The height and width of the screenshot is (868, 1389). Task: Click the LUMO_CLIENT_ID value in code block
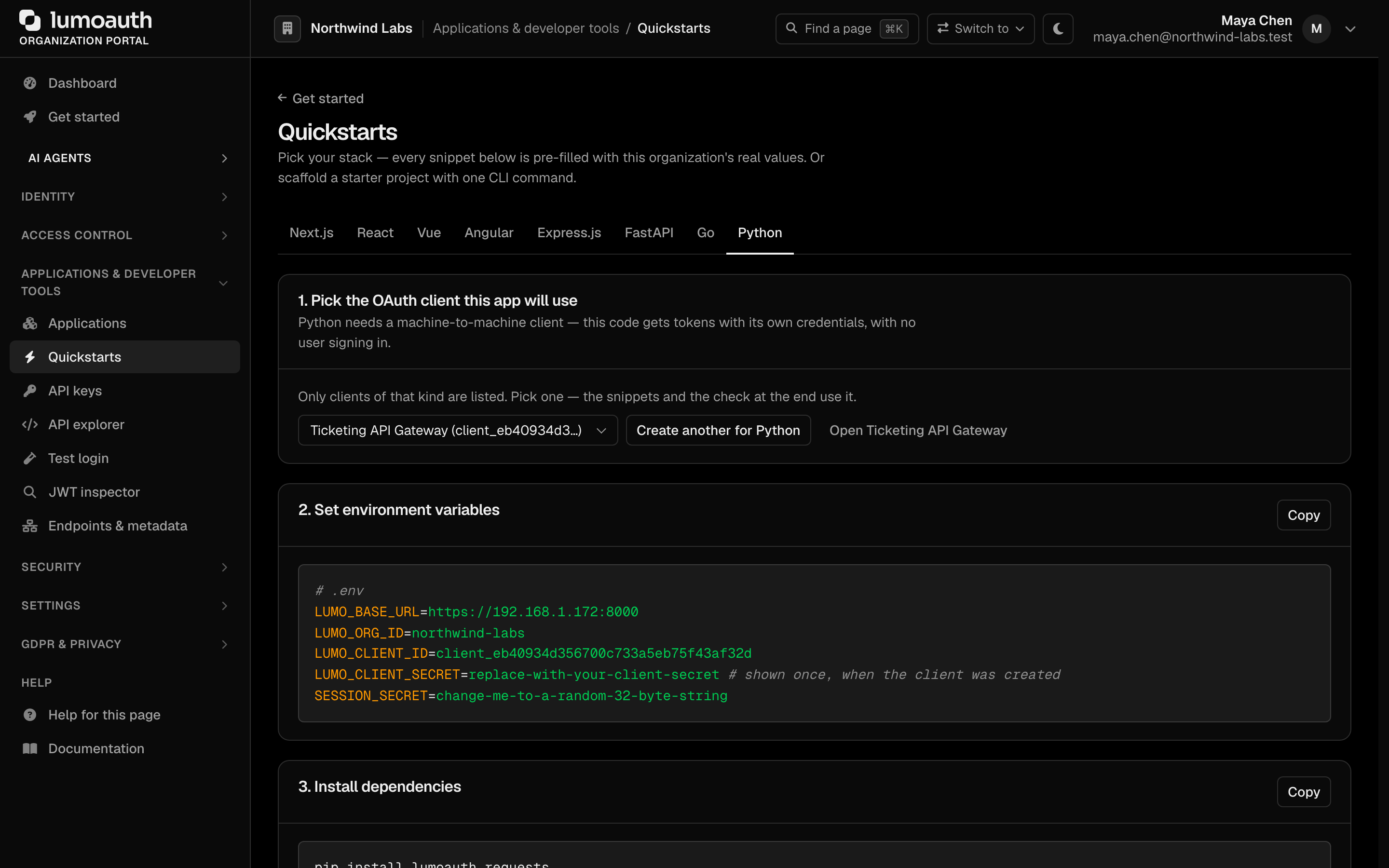[x=594, y=653]
